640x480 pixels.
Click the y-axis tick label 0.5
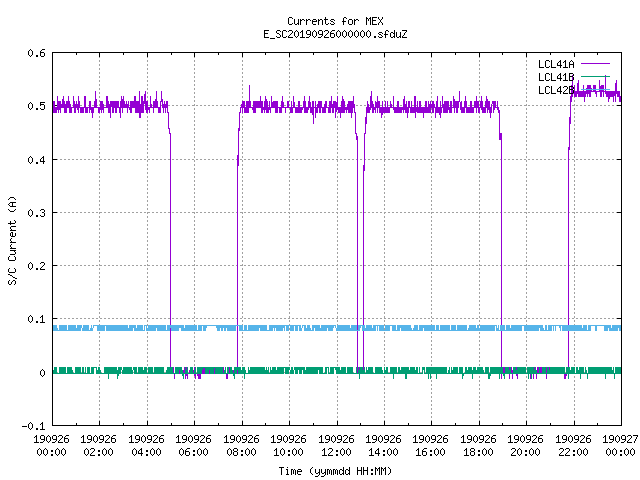point(36,106)
